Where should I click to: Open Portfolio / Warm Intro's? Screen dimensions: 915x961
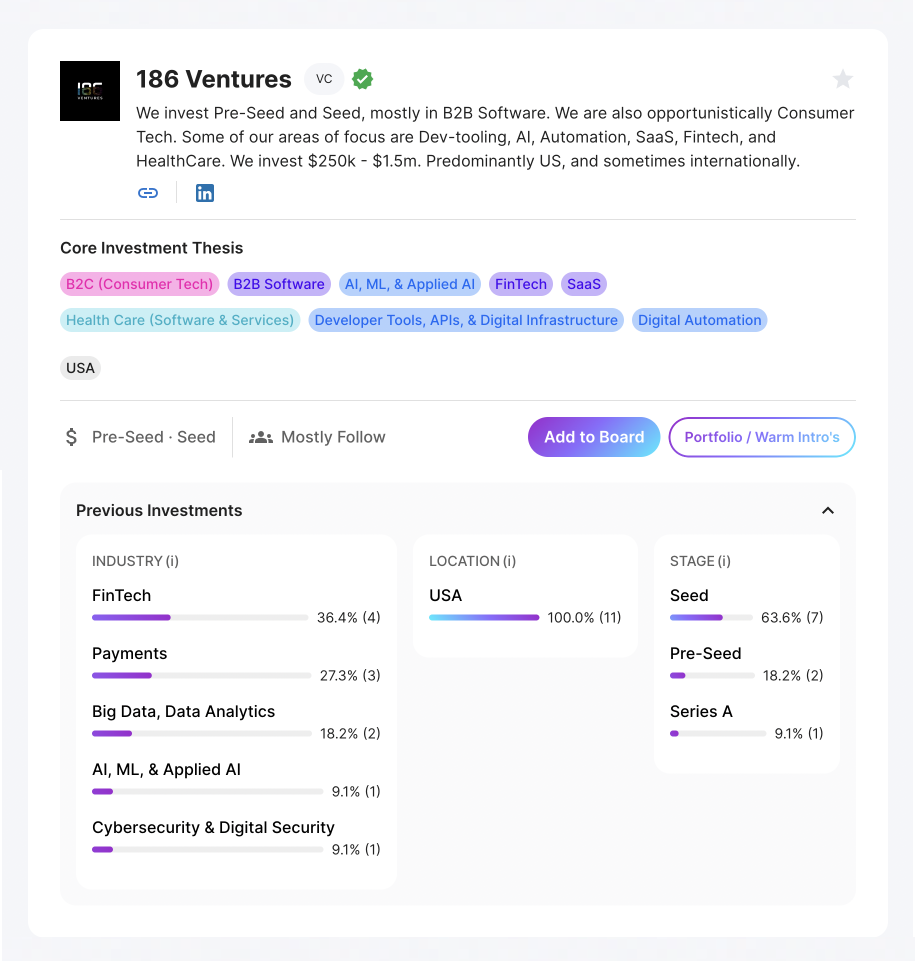coord(762,437)
